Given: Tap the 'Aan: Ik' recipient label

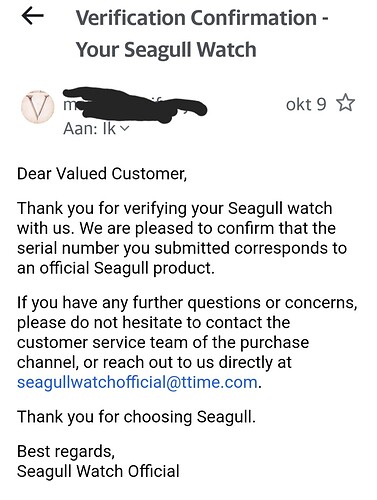Looking at the screenshot, I should [x=89, y=128].
